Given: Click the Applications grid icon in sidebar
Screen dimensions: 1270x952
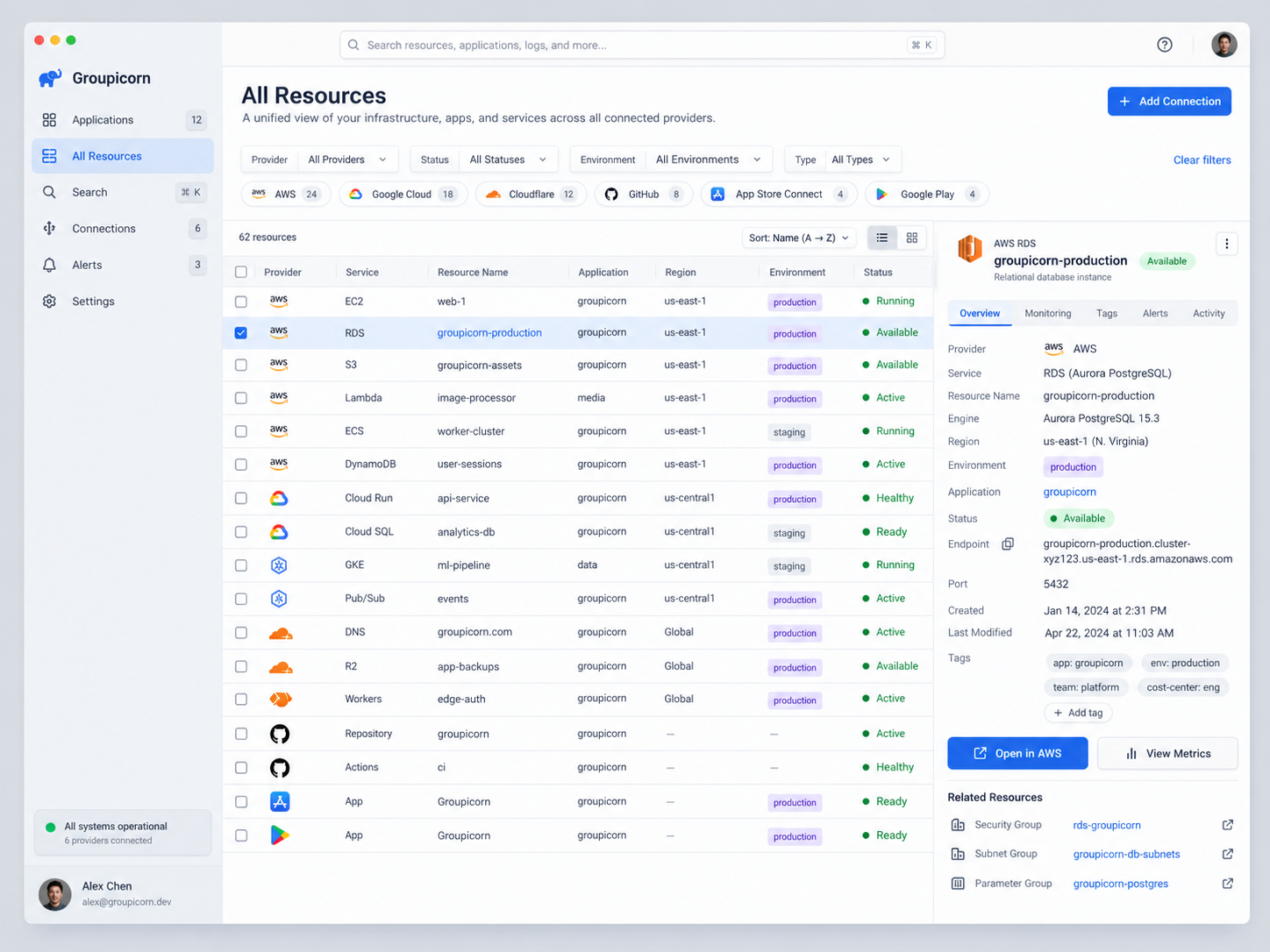Looking at the screenshot, I should coord(50,120).
